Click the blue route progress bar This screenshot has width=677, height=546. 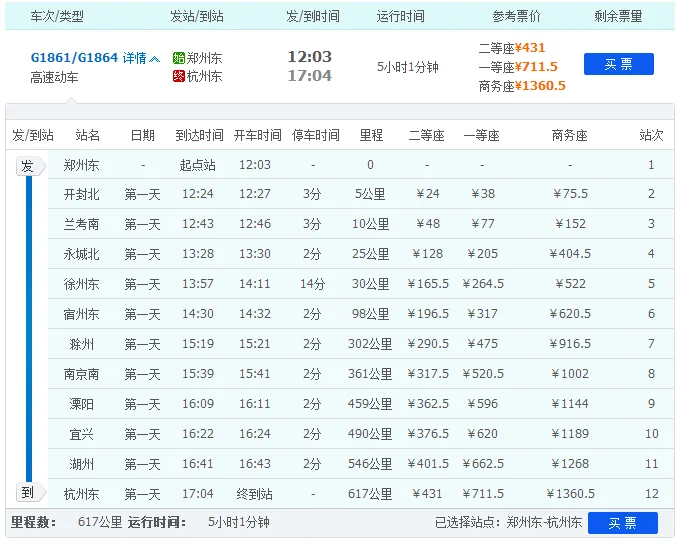pos(28,329)
